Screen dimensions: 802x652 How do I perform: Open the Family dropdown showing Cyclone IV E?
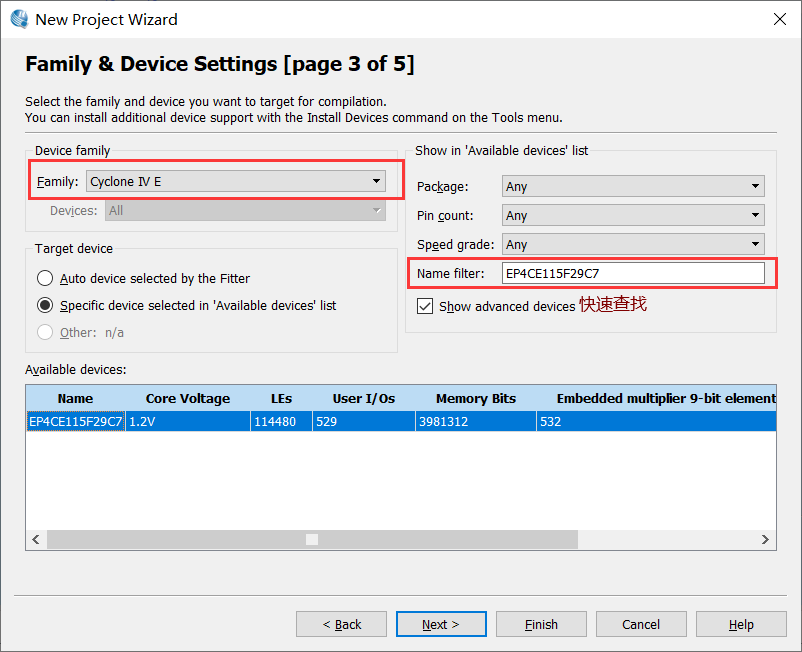point(236,181)
